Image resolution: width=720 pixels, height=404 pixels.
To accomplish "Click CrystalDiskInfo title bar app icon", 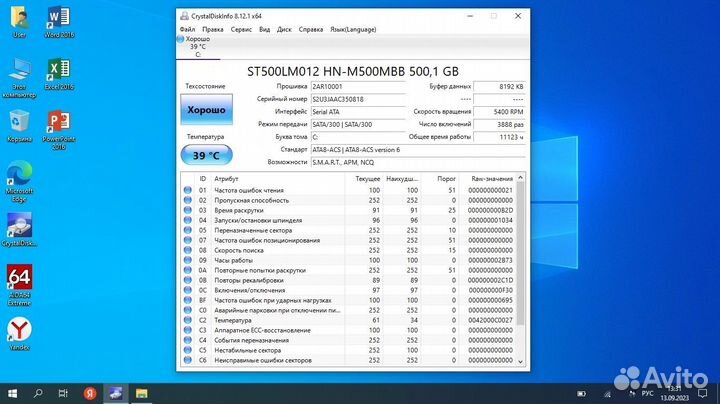I will (x=184, y=16).
